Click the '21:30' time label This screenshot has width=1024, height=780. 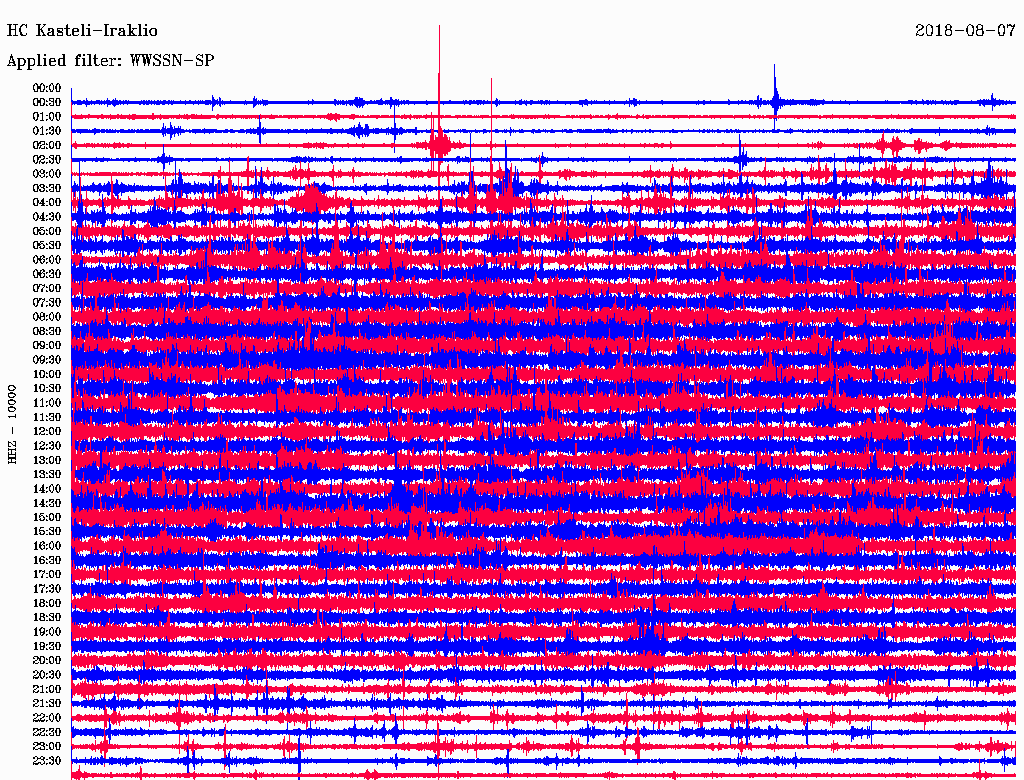47,704
